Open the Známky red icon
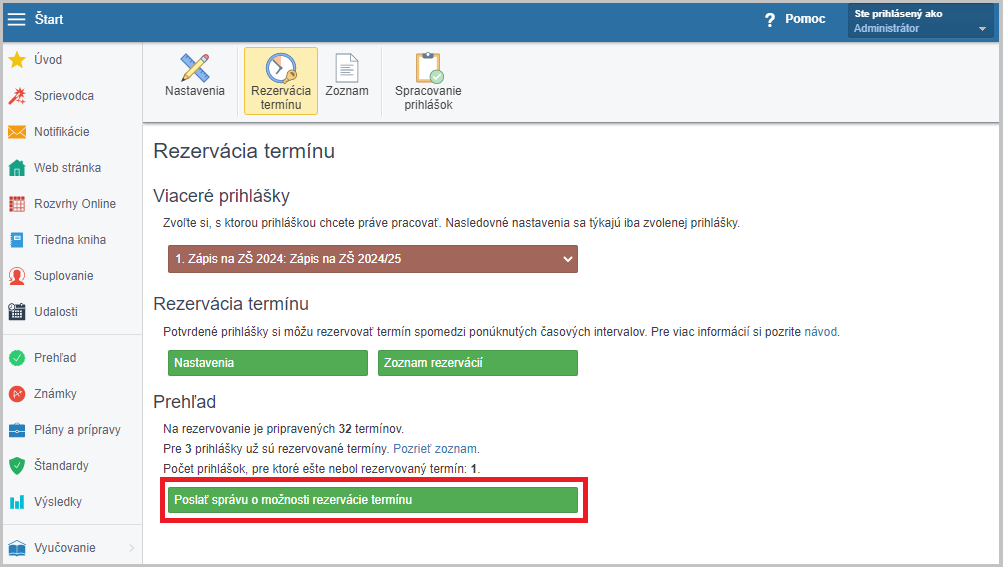This screenshot has width=1003, height=567. point(17,394)
